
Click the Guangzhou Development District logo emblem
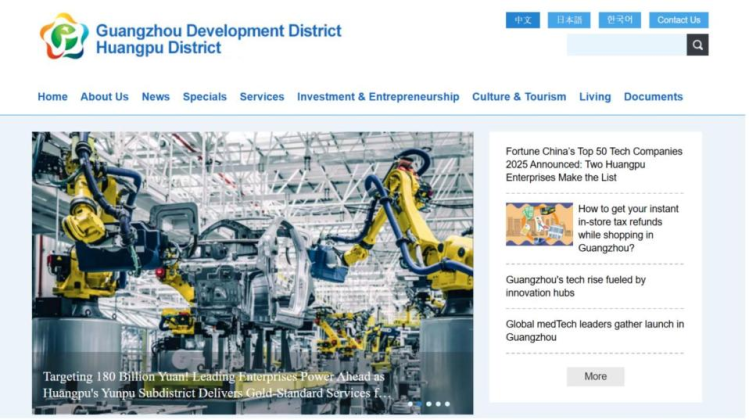point(64,35)
